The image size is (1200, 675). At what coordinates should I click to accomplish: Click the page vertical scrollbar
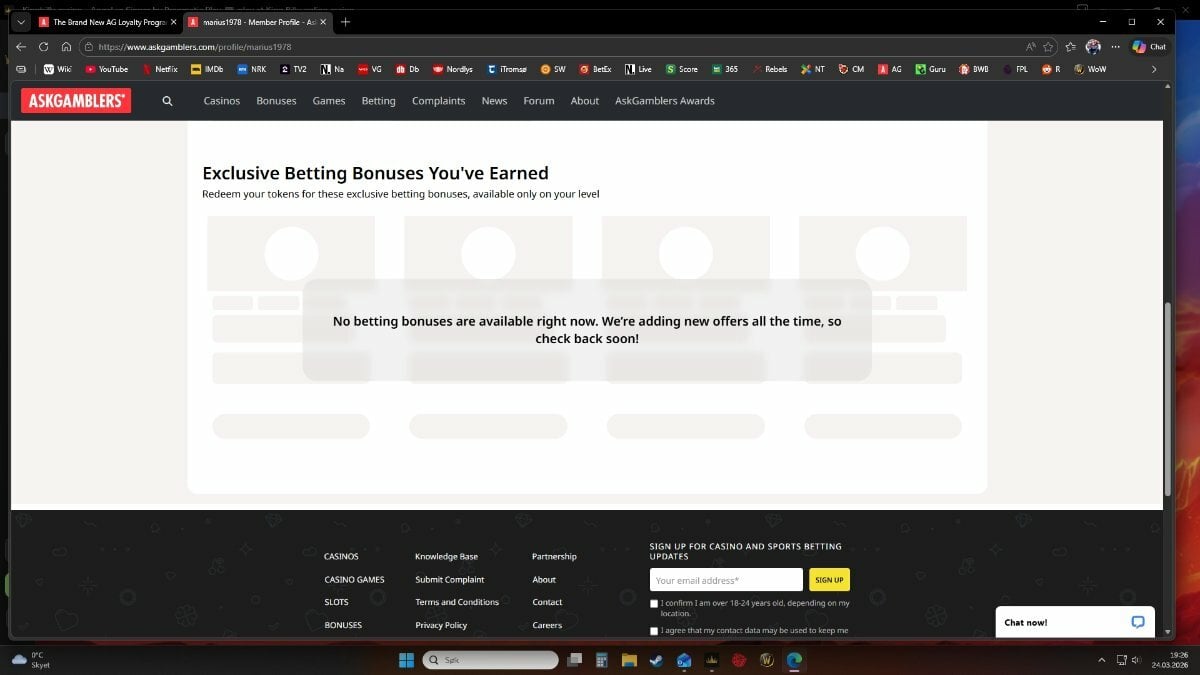pyautogui.click(x=1167, y=400)
